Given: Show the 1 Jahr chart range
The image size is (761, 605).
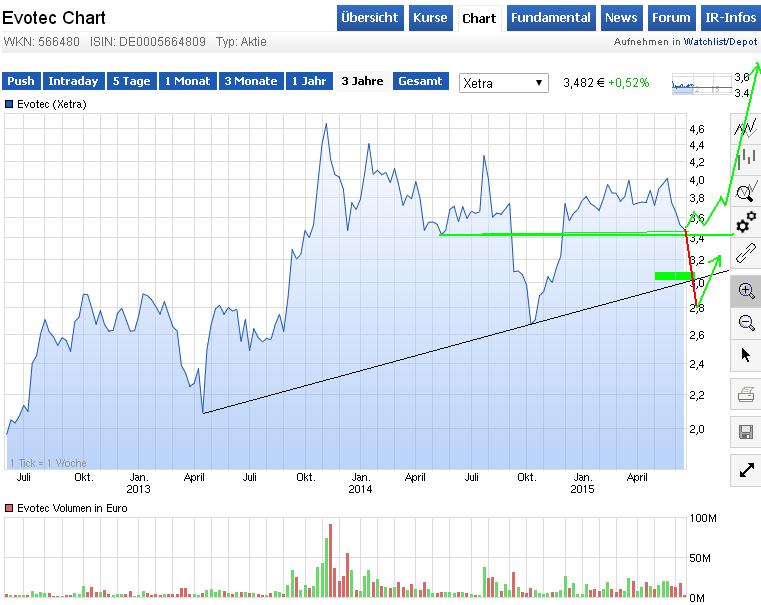Looking at the screenshot, I should (309, 81).
